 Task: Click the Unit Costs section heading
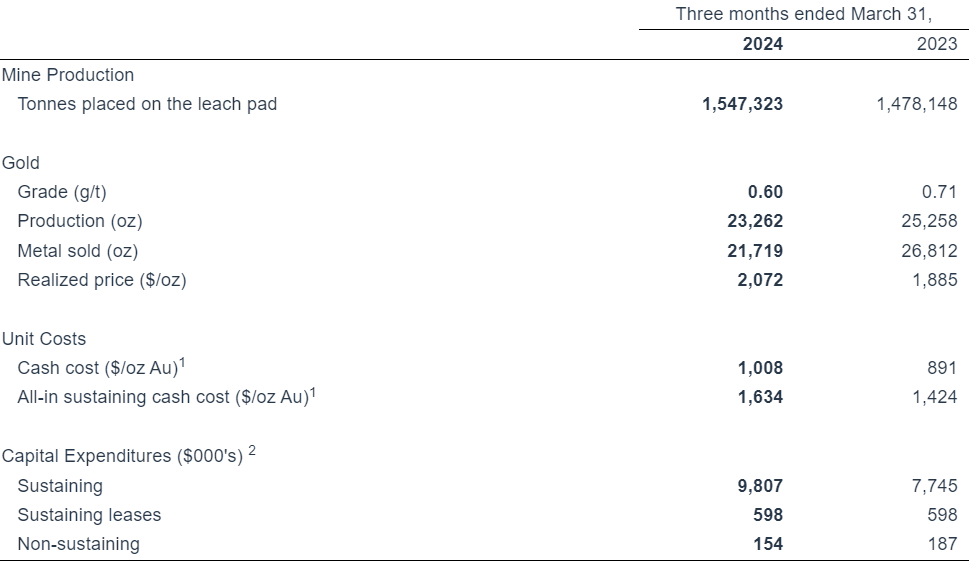click(x=44, y=339)
